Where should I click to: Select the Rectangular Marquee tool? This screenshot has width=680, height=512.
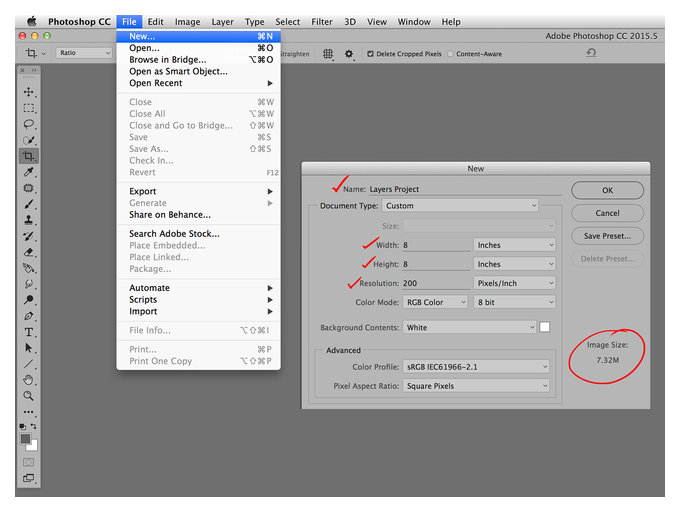(x=29, y=108)
